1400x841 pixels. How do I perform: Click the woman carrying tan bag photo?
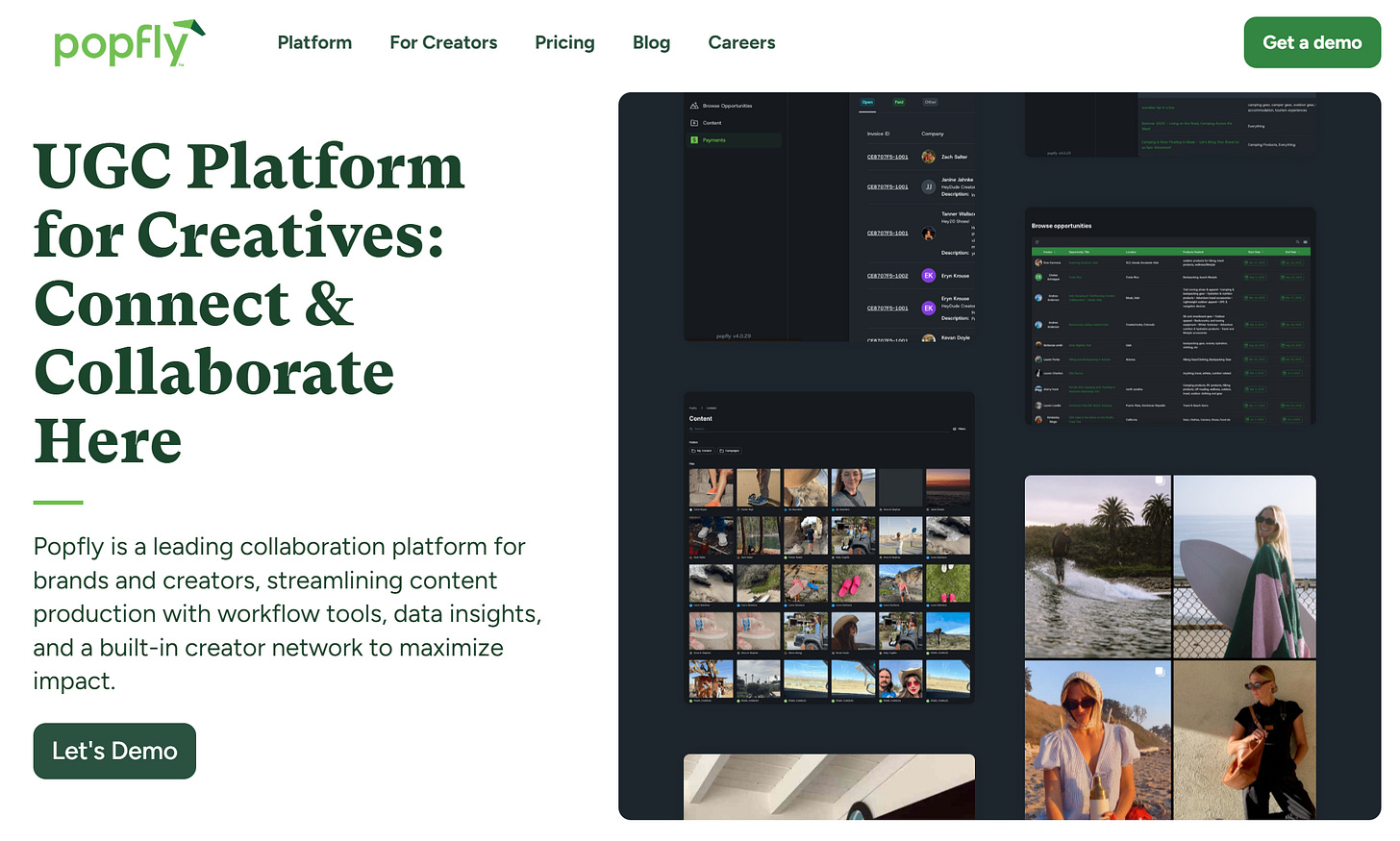[1244, 740]
